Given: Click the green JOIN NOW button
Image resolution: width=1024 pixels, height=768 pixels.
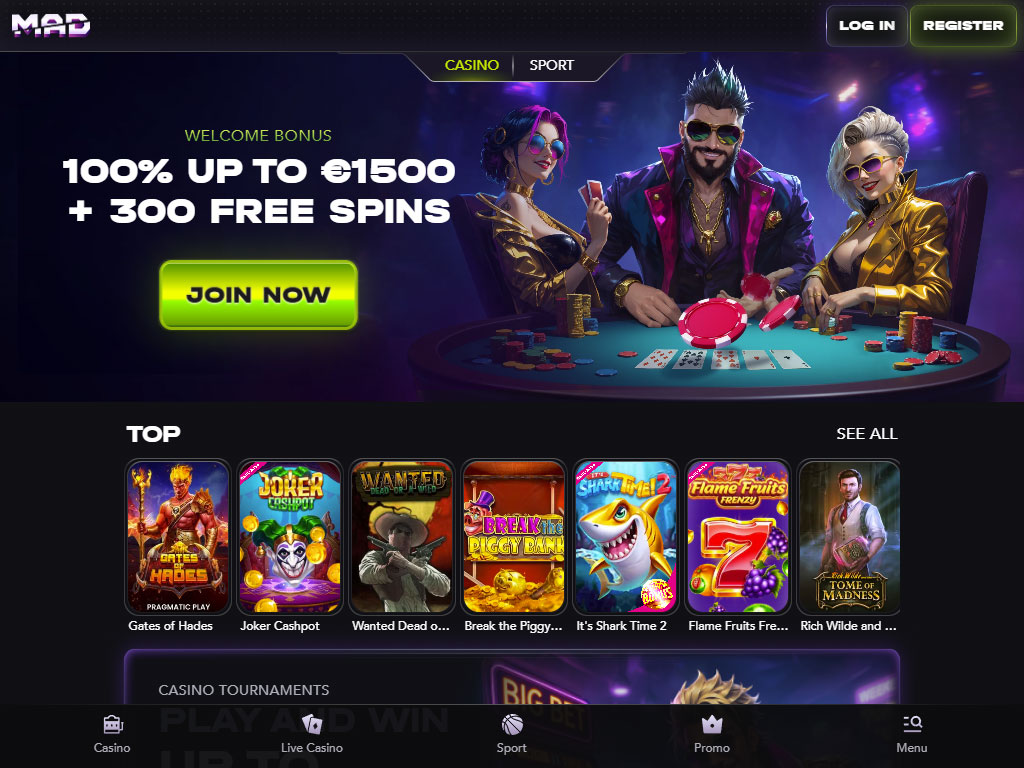Looking at the screenshot, I should coord(259,295).
